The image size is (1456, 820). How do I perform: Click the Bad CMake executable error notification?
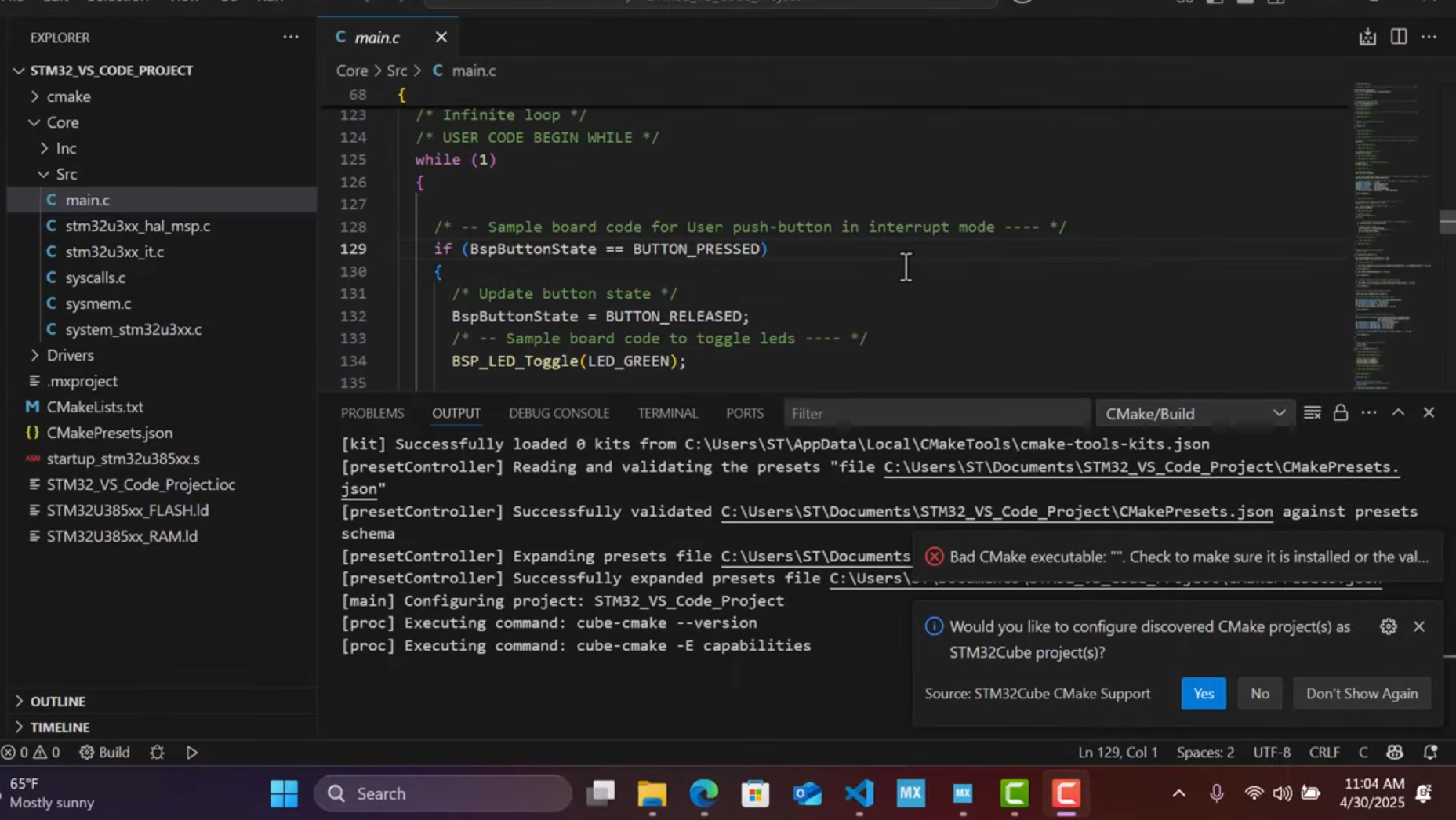coord(1178,557)
